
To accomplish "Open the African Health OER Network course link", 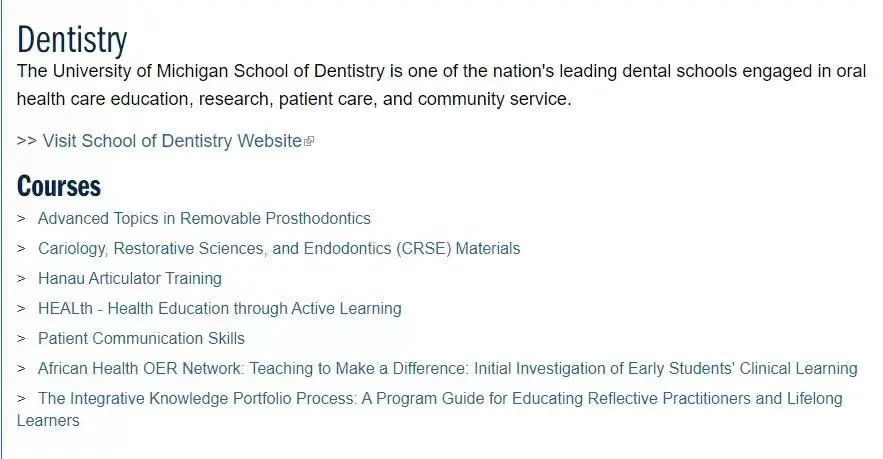I will pyautogui.click(x=447, y=368).
